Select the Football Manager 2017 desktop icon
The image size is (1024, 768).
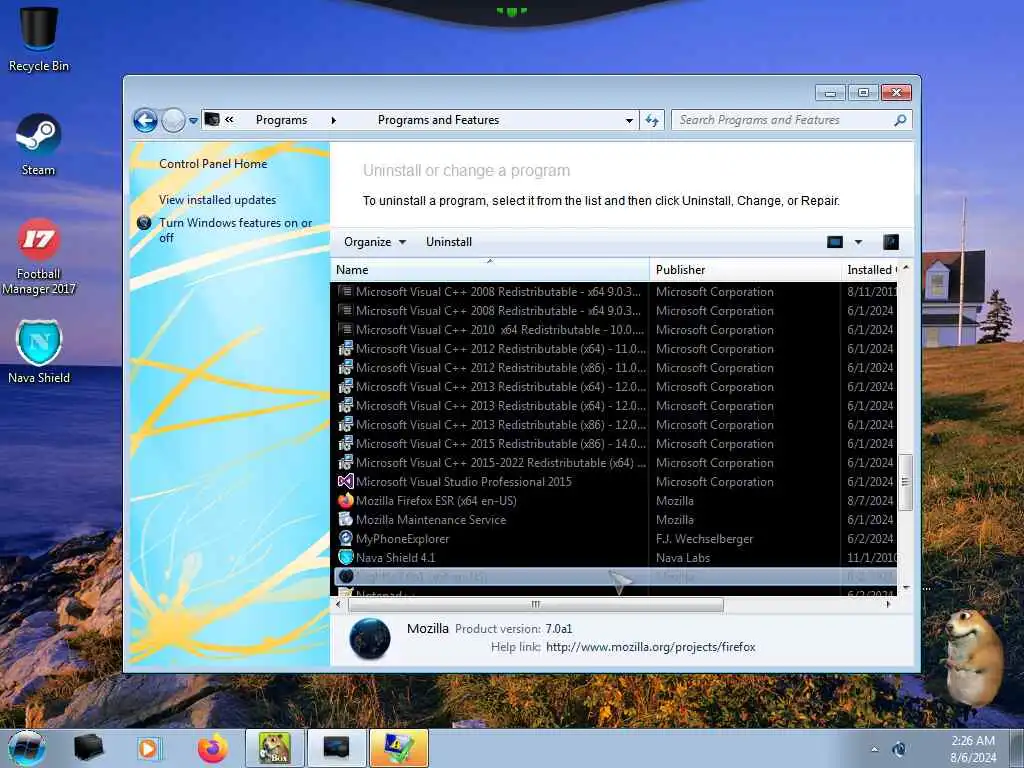(x=39, y=257)
